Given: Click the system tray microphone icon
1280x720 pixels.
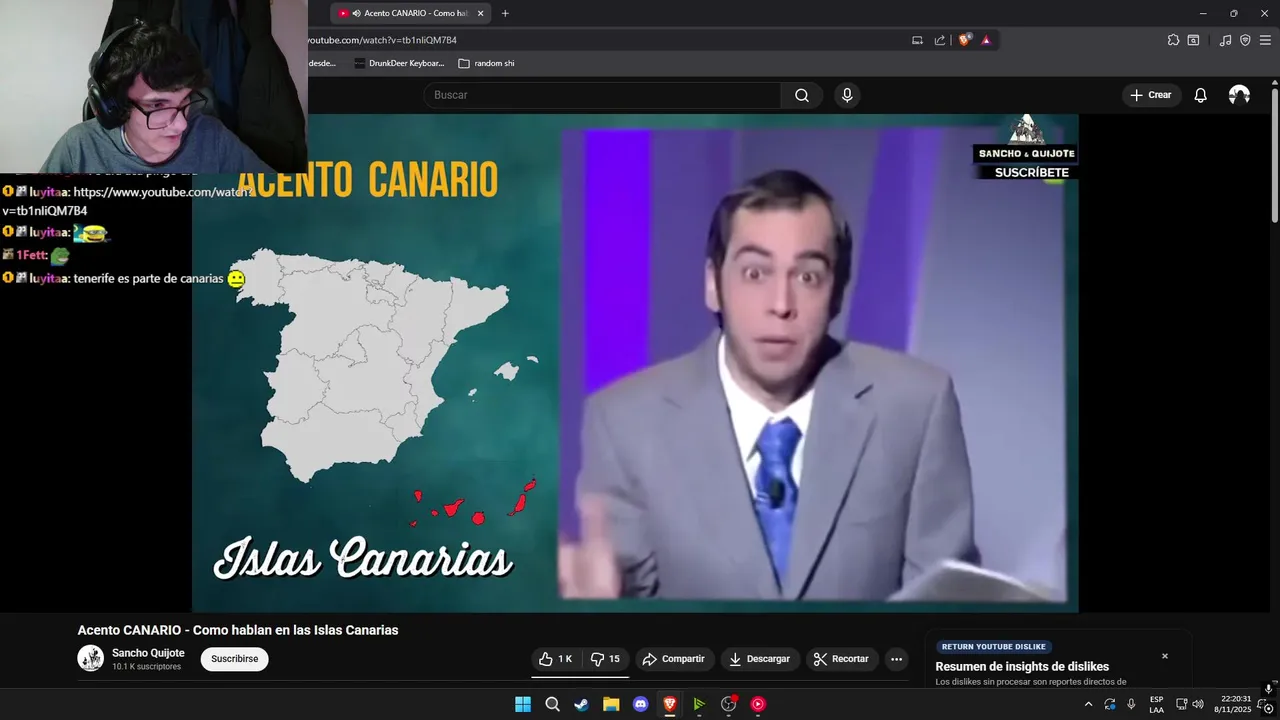Looking at the screenshot, I should pos(1131,704).
